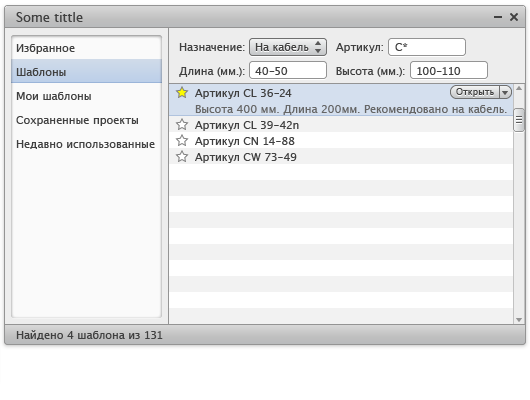Mark Артикул CW 73-49 as favorite
The image size is (530, 400).
pyautogui.click(x=182, y=156)
